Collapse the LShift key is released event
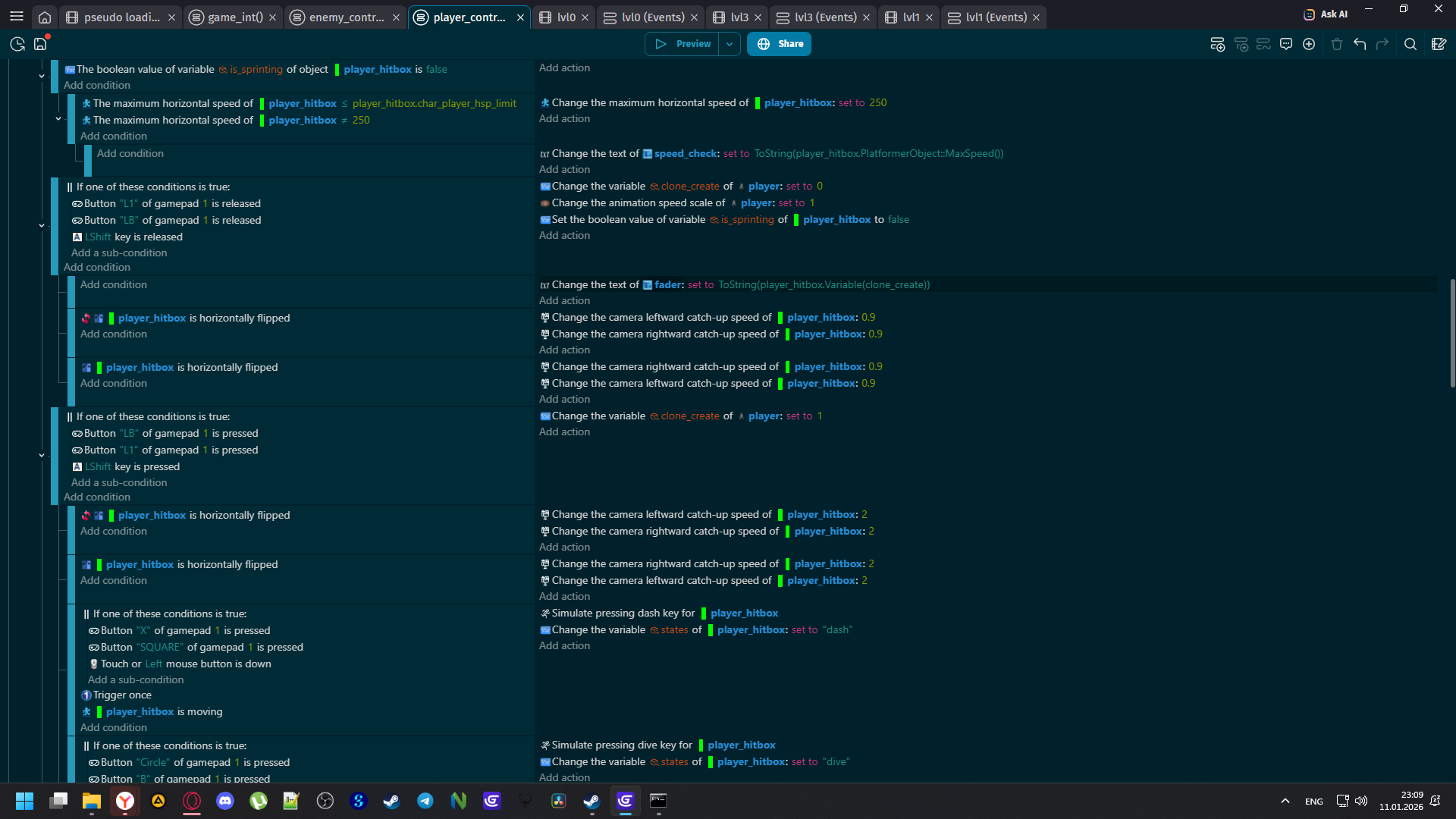Image resolution: width=1456 pixels, height=819 pixels. pyautogui.click(x=42, y=225)
